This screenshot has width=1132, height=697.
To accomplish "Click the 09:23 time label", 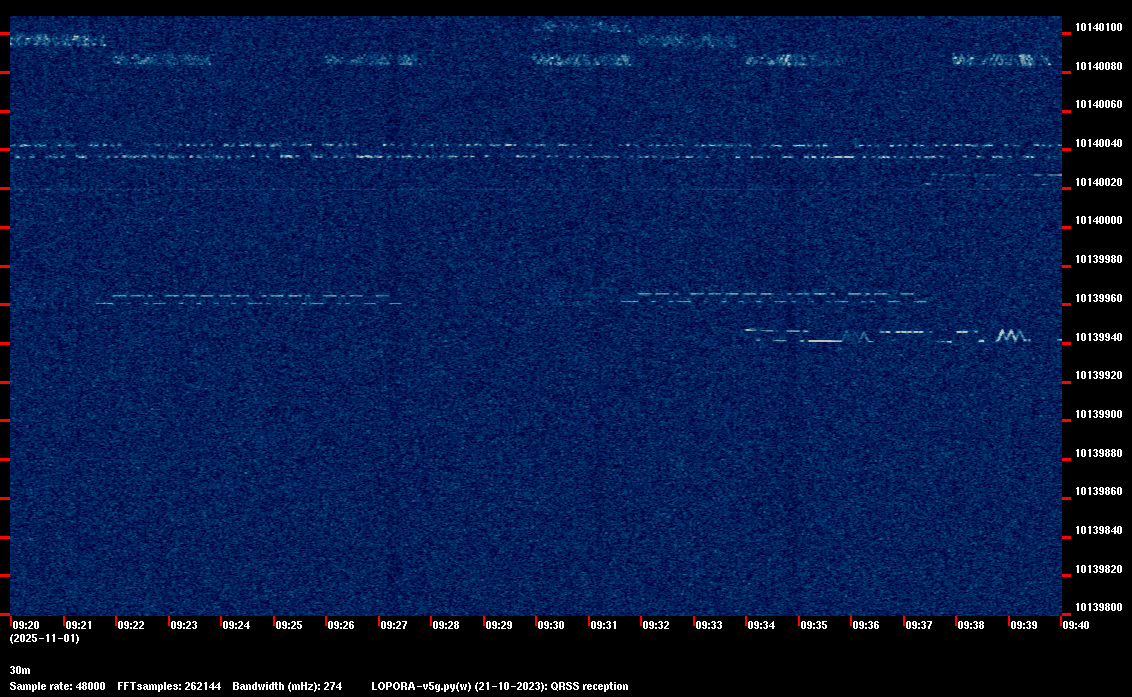I will point(183,625).
